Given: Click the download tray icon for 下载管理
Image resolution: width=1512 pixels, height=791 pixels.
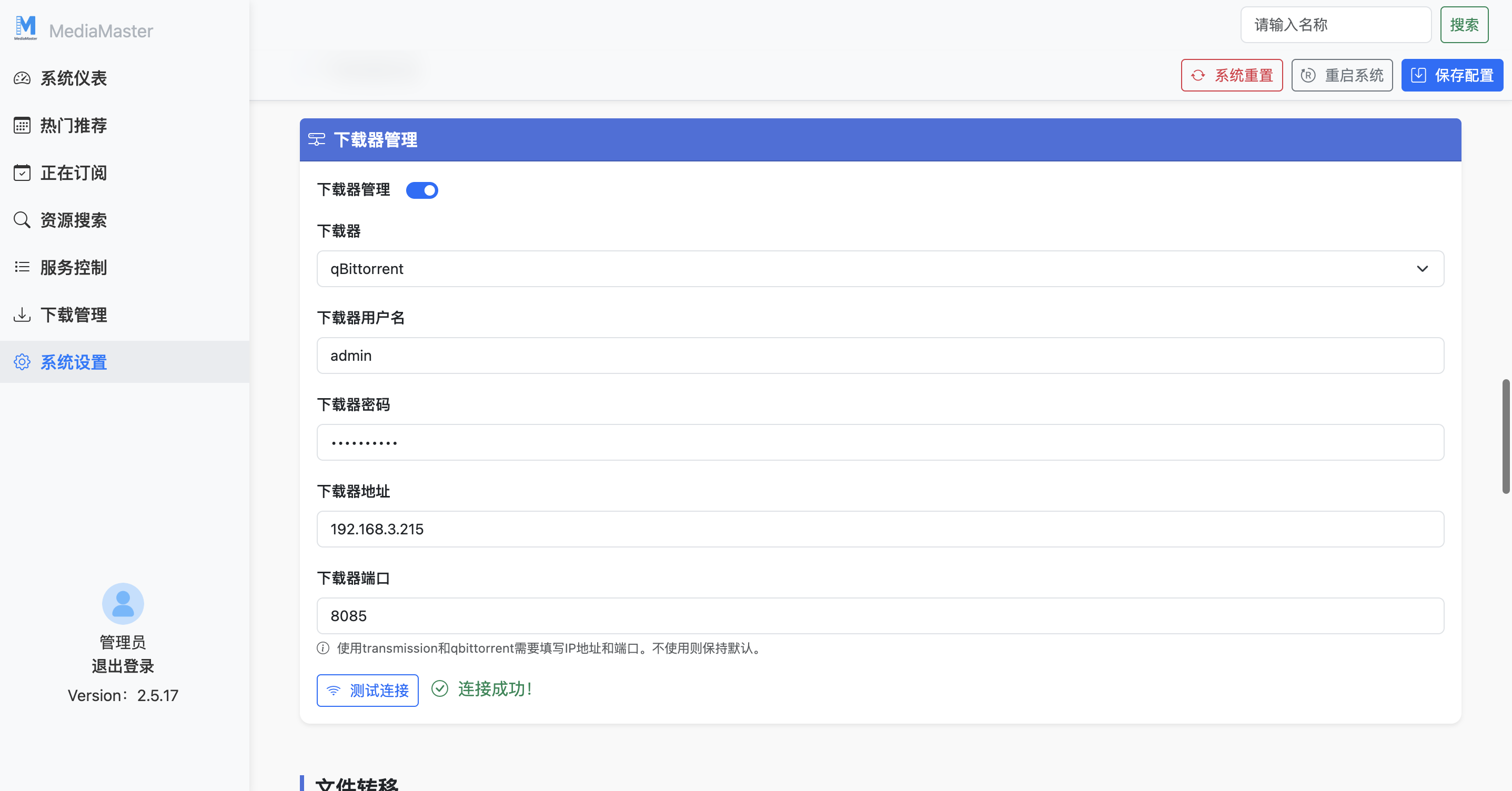Looking at the screenshot, I should click(x=22, y=315).
